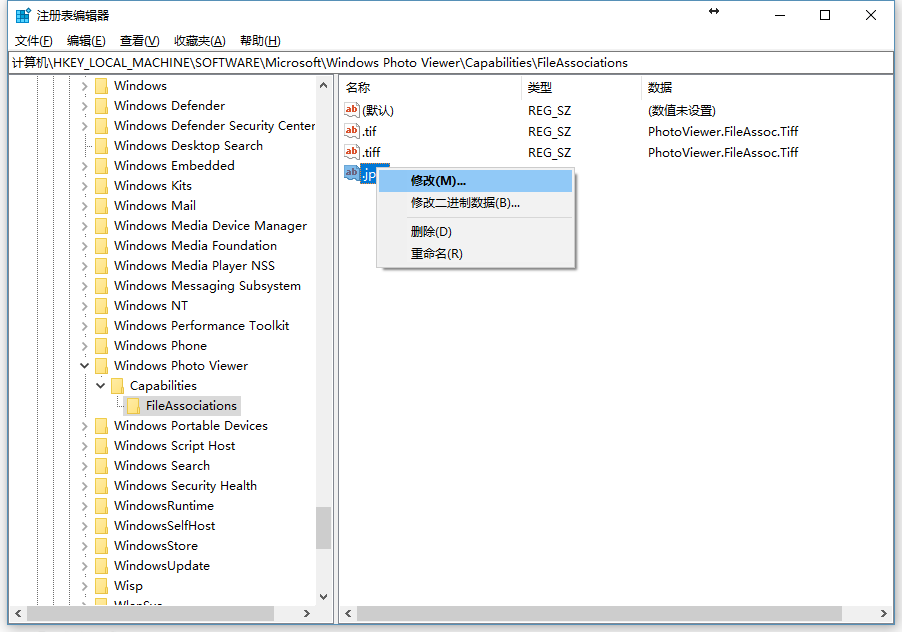
Task: Click the ab icon next to .tif value
Action: 351,131
